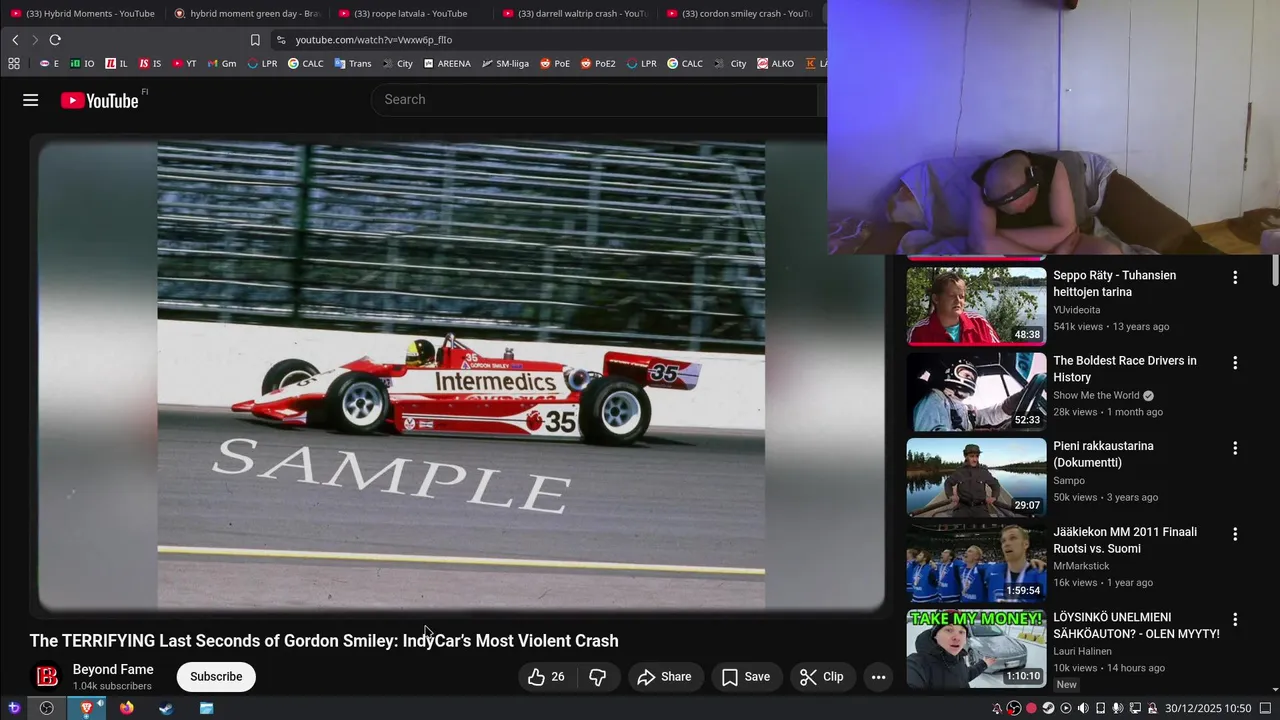Save the video to a playlist
The height and width of the screenshot is (720, 1280).
746,677
